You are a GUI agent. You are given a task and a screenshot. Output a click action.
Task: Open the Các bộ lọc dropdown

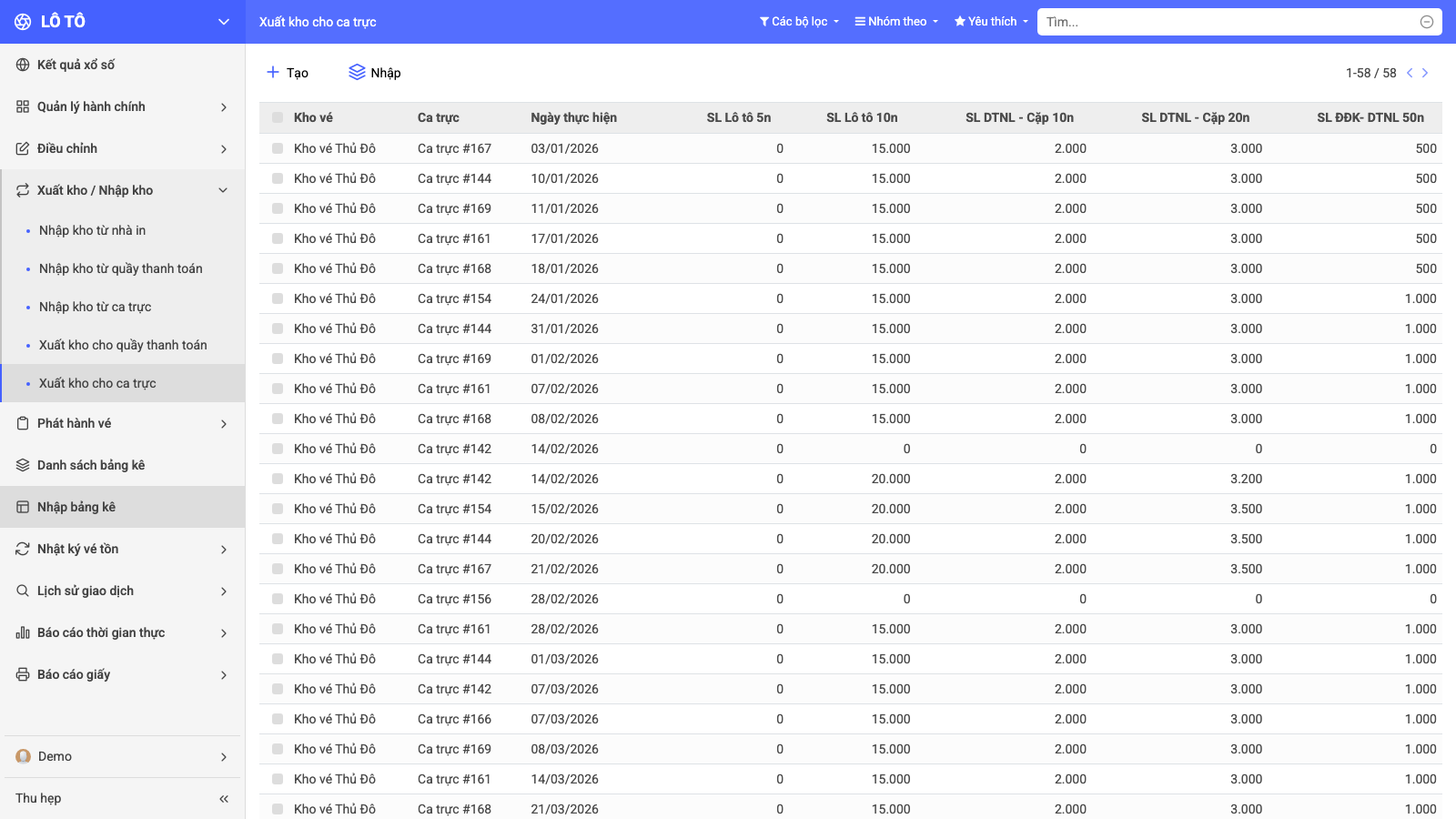point(799,22)
